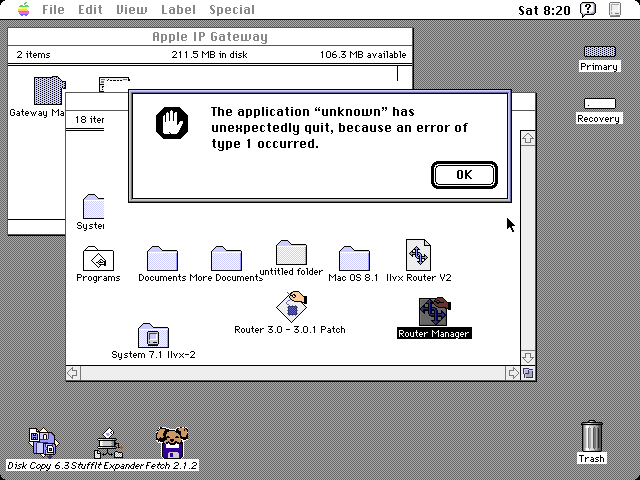Select the Router 3.0 - 3.0.1 Patch icon
The height and width of the screenshot is (480, 640).
[291, 307]
